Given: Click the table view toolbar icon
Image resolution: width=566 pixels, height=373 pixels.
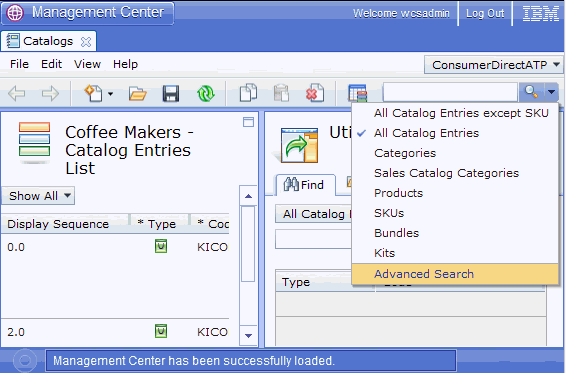Looking at the screenshot, I should tap(358, 93).
